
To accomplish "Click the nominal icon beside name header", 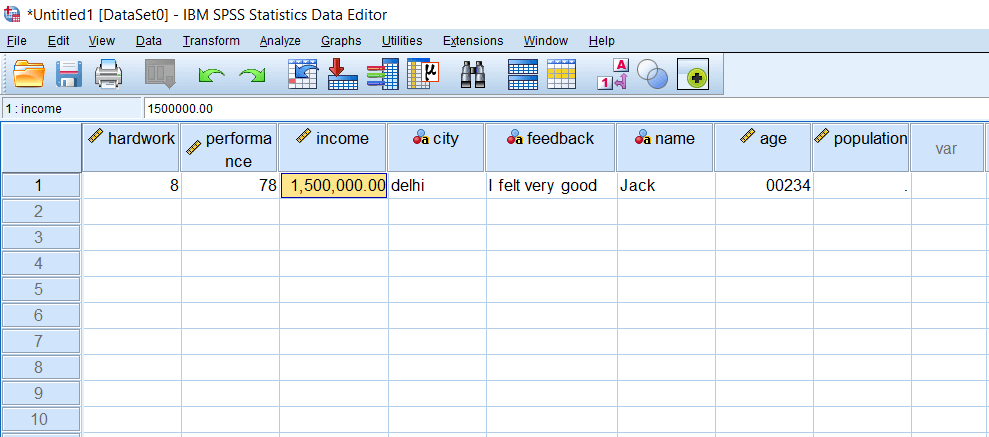I will 643,137.
